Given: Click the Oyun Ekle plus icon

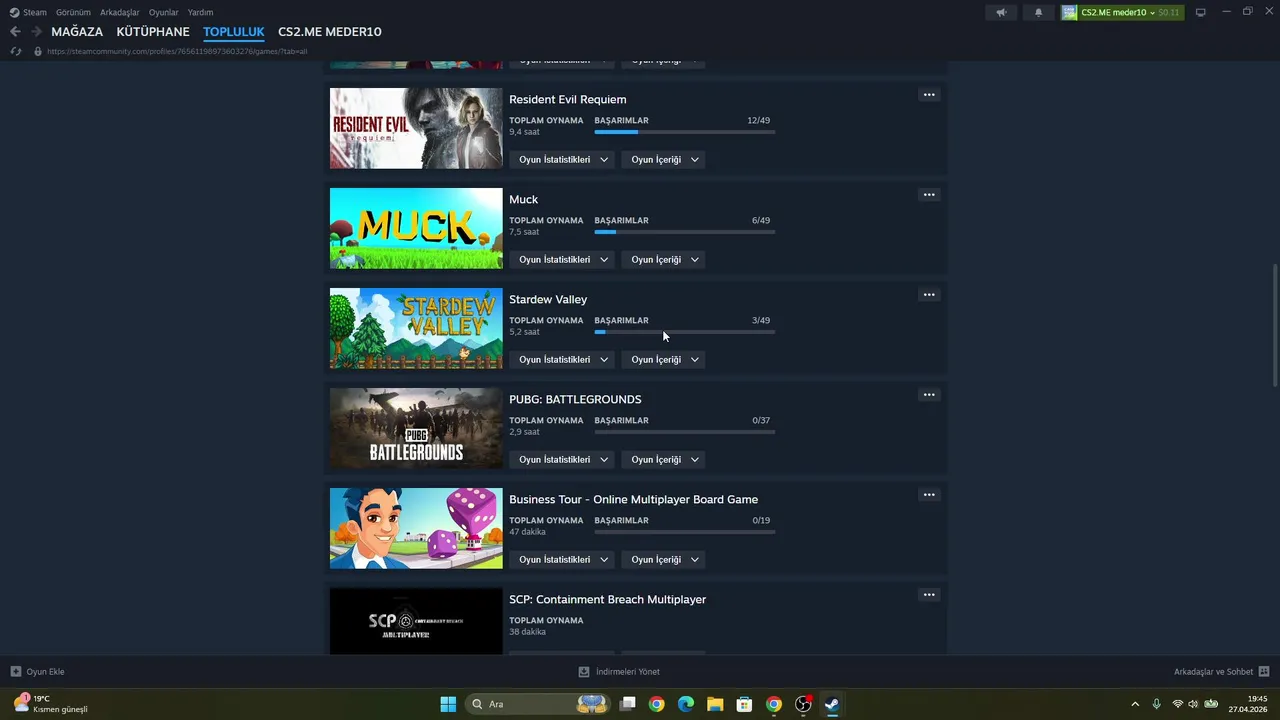Looking at the screenshot, I should coord(16,672).
